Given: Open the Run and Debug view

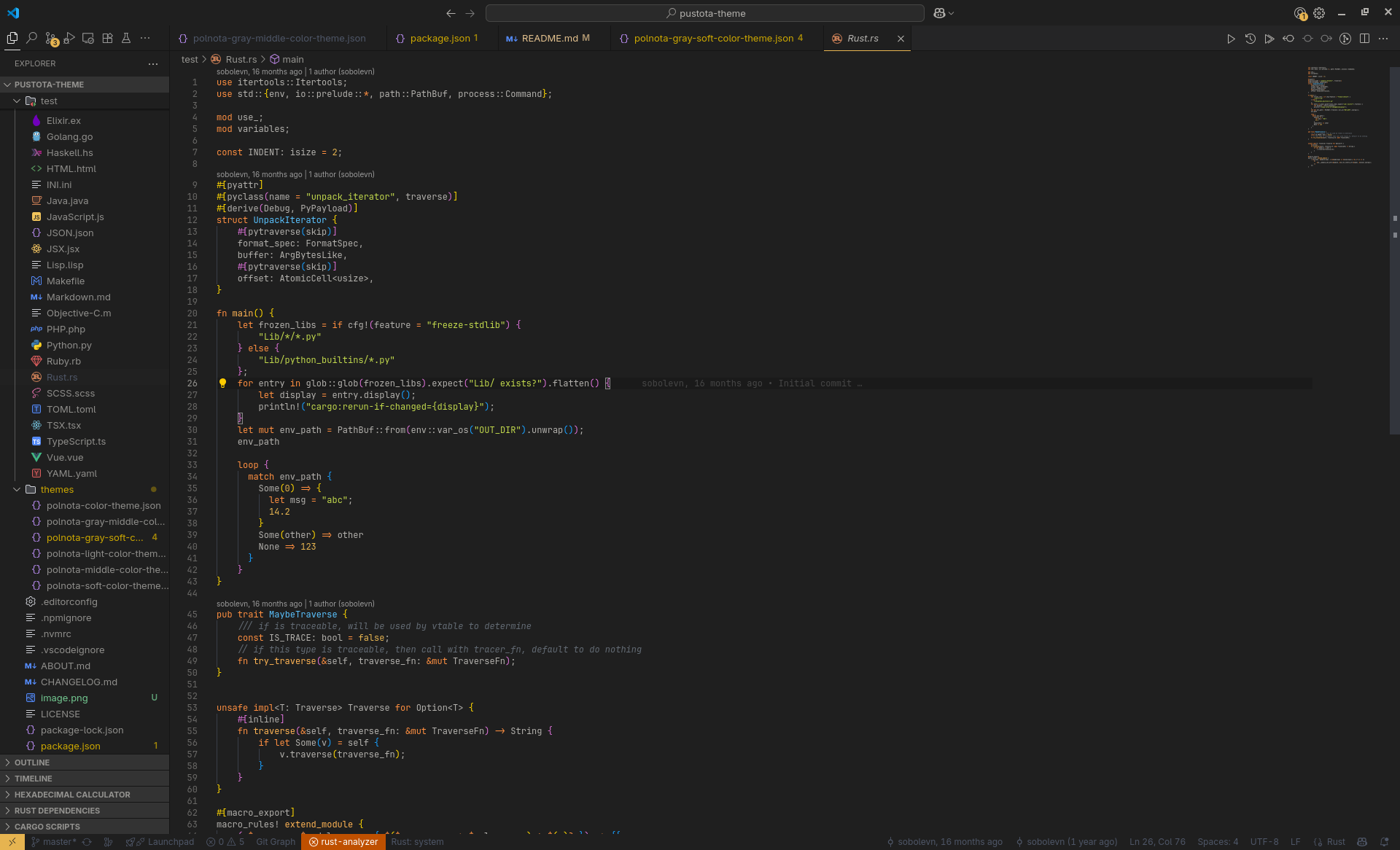Looking at the screenshot, I should 69,38.
